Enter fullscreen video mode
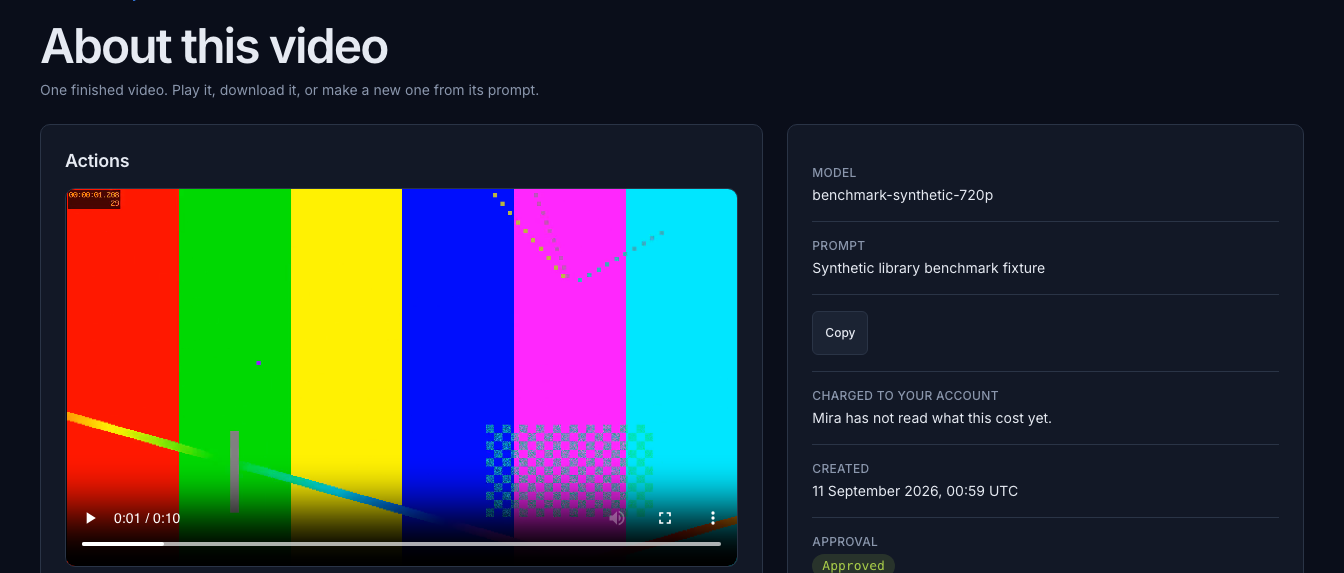 pyautogui.click(x=664, y=518)
